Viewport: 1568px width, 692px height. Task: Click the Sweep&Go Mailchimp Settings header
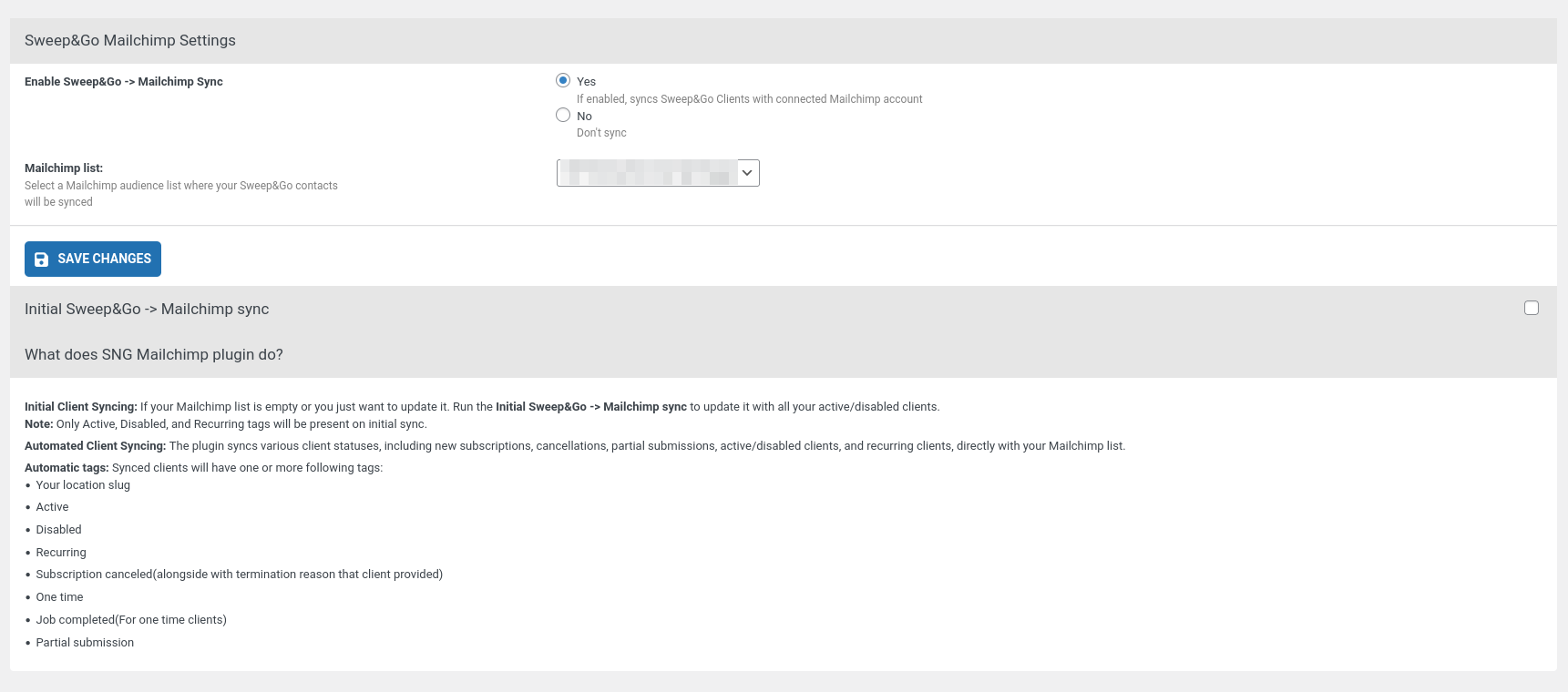[x=130, y=41]
